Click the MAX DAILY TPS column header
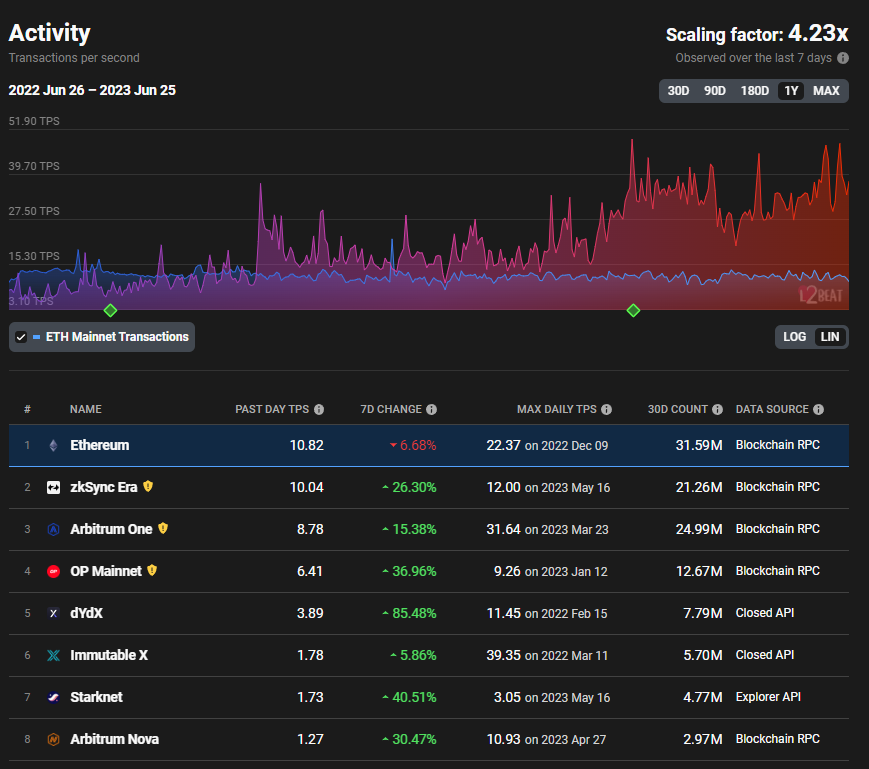The image size is (869, 769). coord(556,409)
